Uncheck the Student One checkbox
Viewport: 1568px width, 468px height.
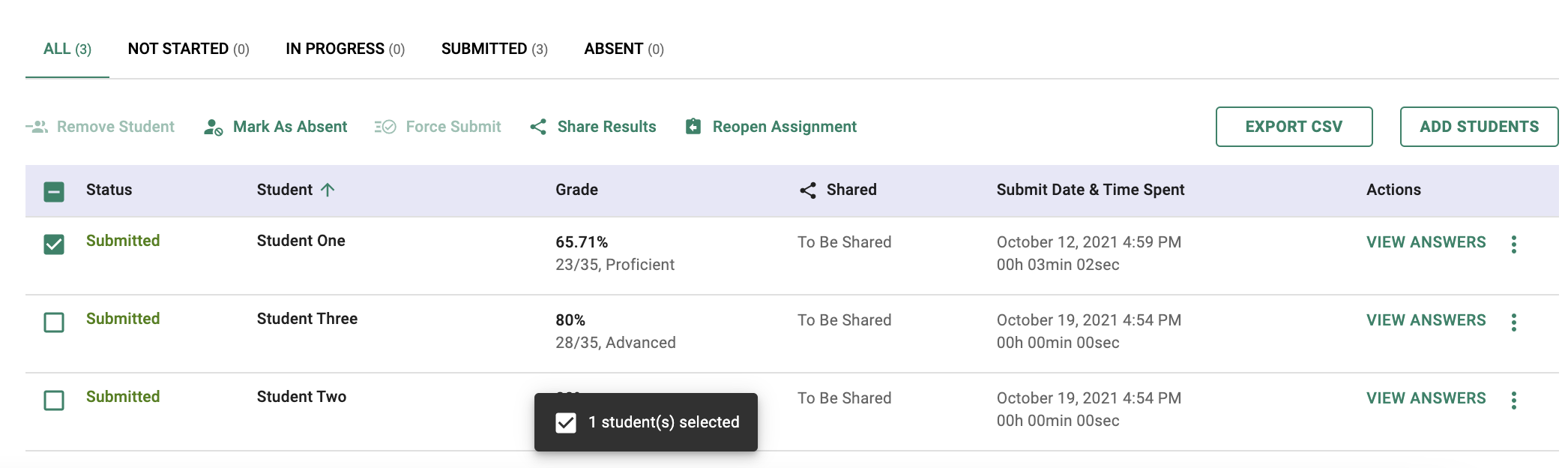54,244
